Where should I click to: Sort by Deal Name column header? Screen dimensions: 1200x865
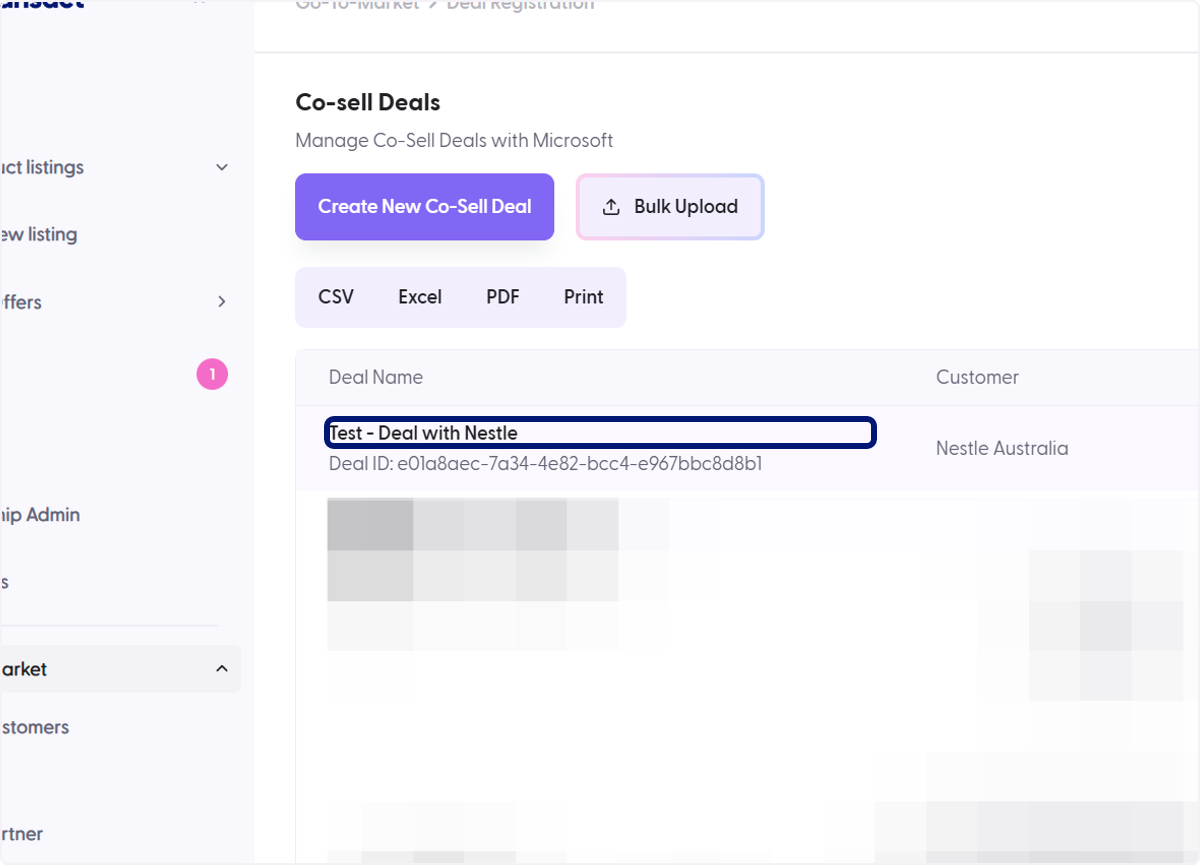point(376,377)
